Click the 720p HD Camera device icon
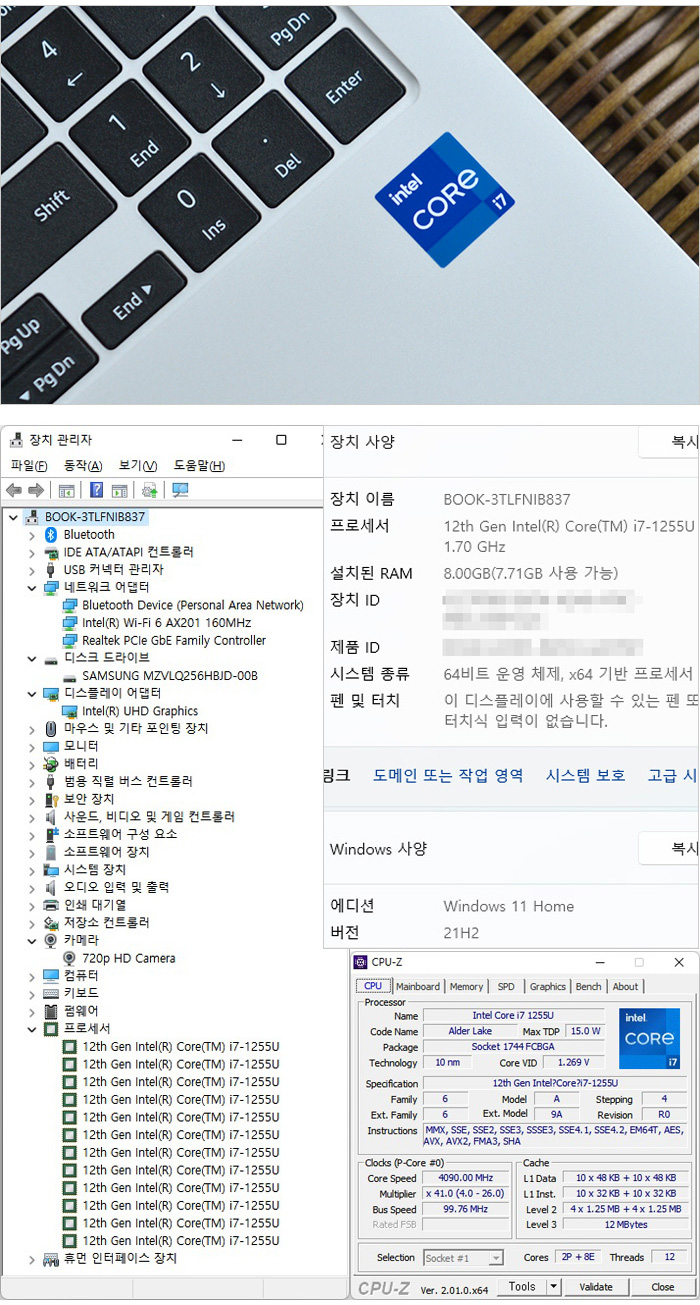The image size is (700, 1305). (x=70, y=958)
